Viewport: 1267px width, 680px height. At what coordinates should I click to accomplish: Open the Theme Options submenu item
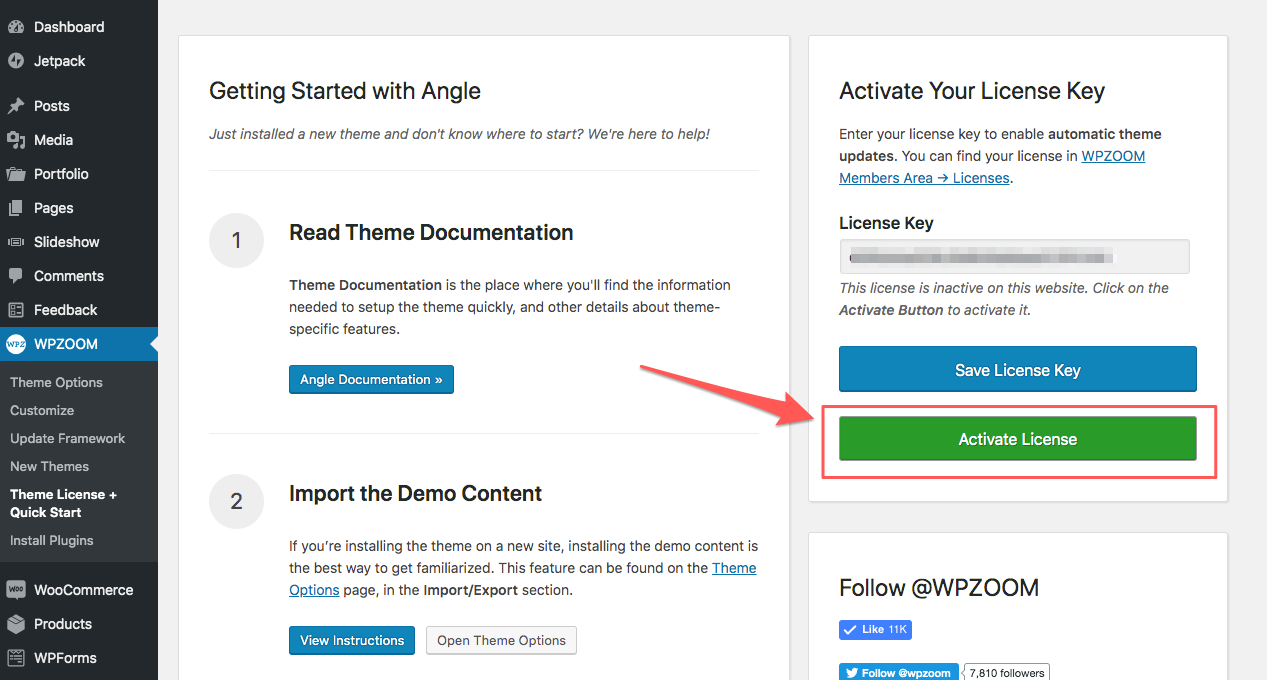coord(56,382)
